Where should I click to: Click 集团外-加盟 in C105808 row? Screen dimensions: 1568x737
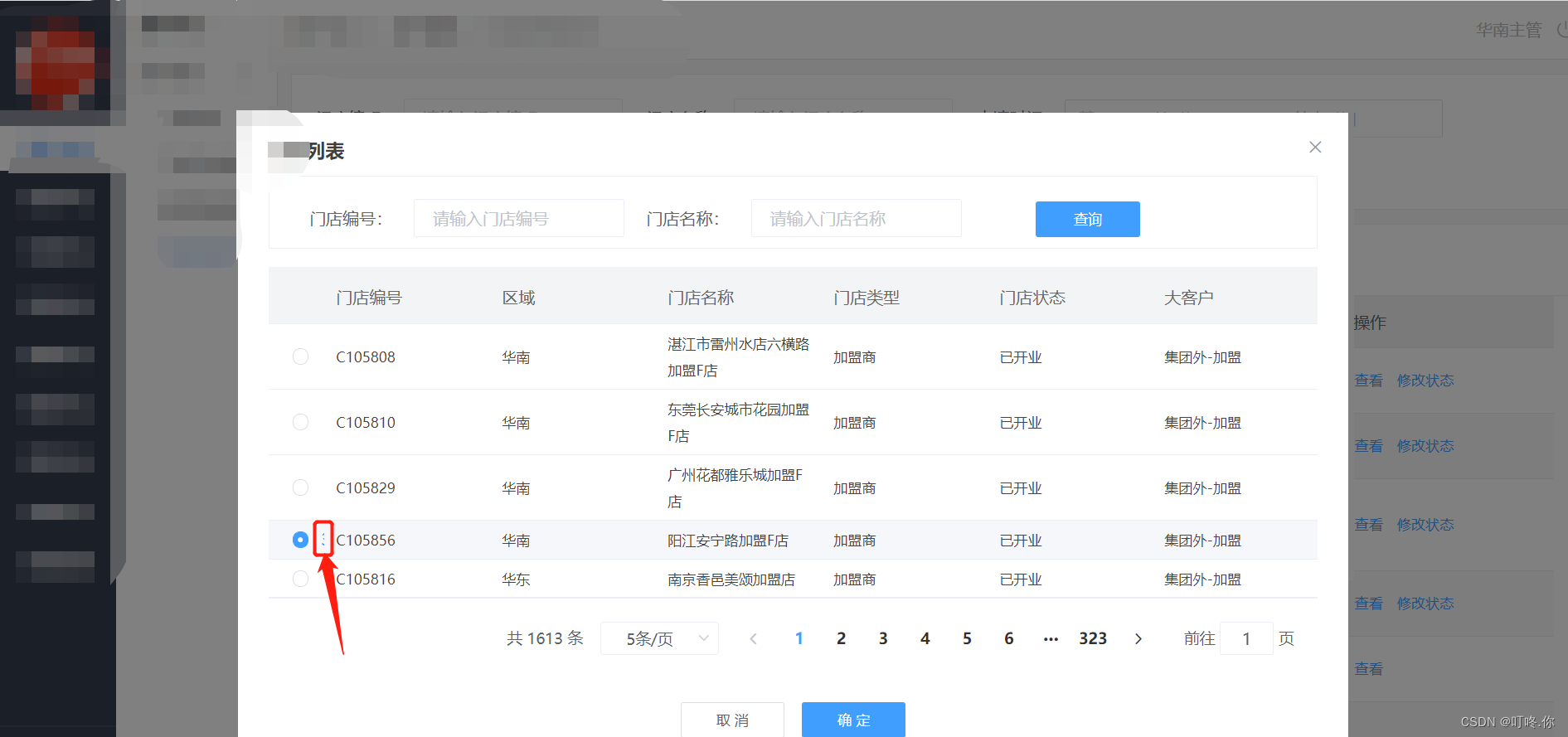tap(1203, 357)
